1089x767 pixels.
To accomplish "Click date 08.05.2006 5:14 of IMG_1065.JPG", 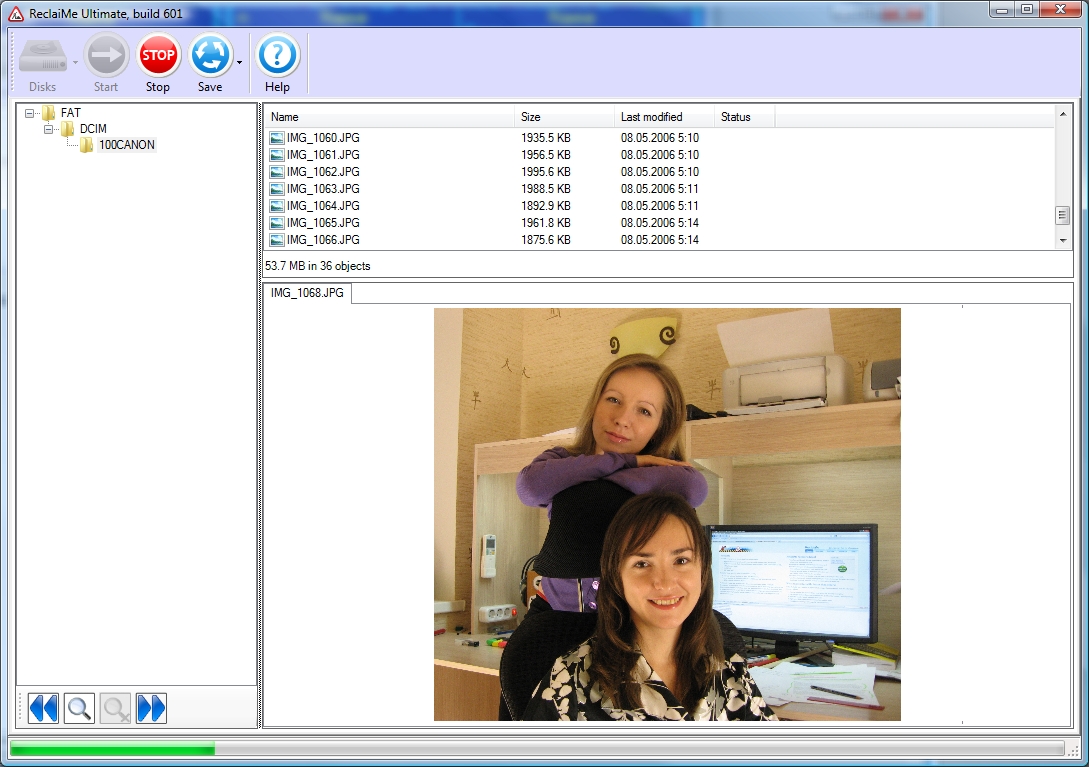I will (660, 223).
